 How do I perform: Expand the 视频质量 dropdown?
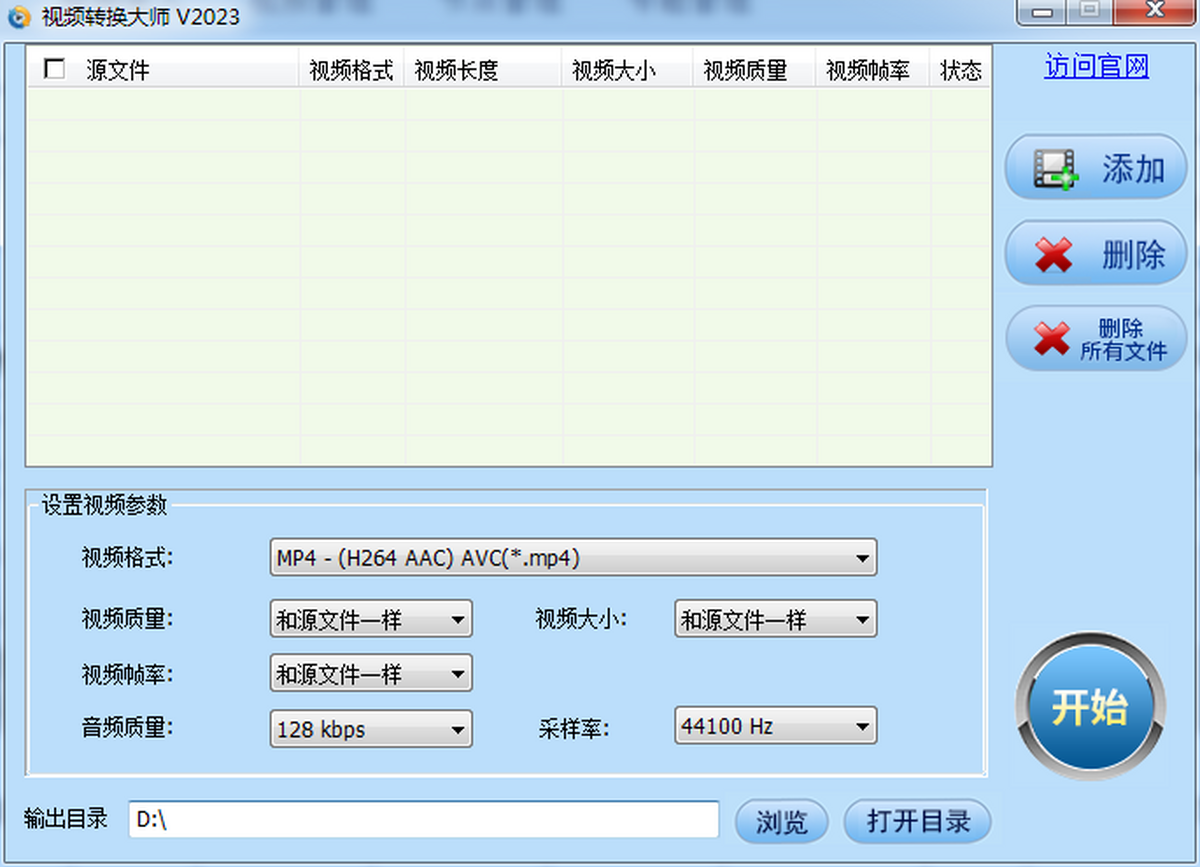(371, 619)
